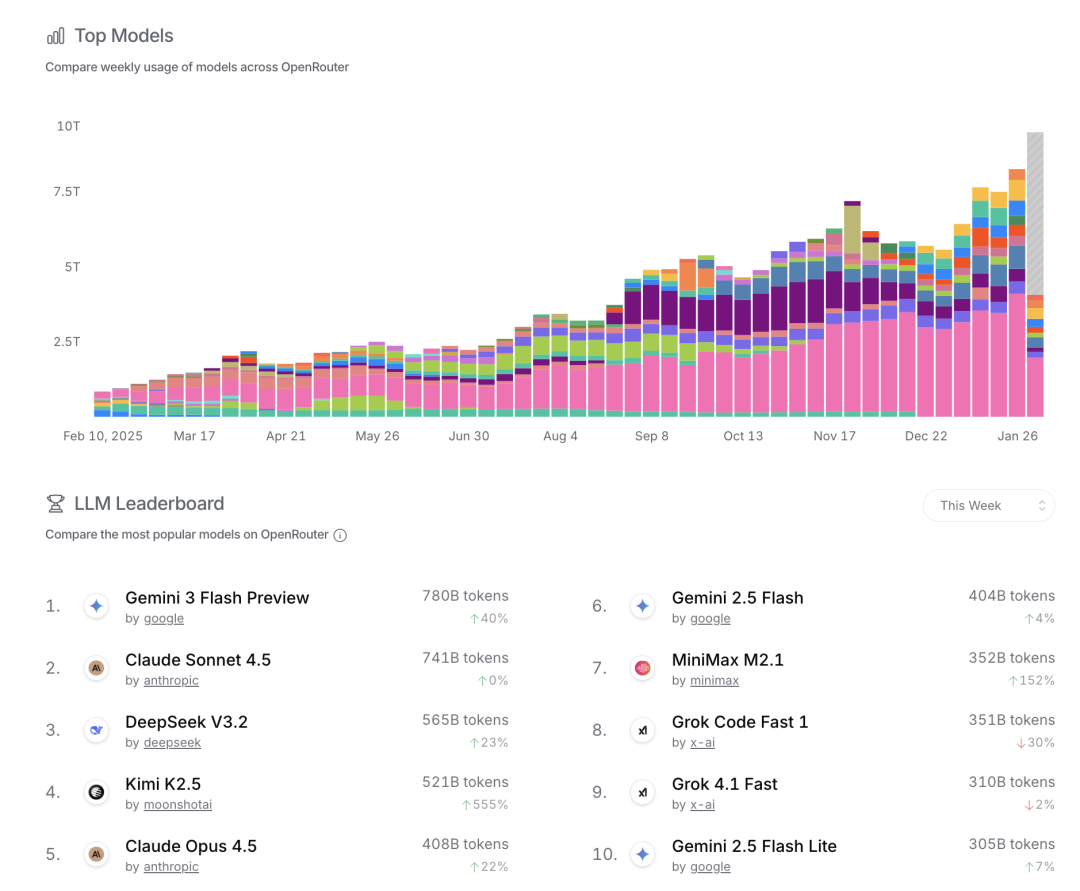Click the Feb 10, 2025 axis label
The width and height of the screenshot is (1080, 891).
coord(103,436)
